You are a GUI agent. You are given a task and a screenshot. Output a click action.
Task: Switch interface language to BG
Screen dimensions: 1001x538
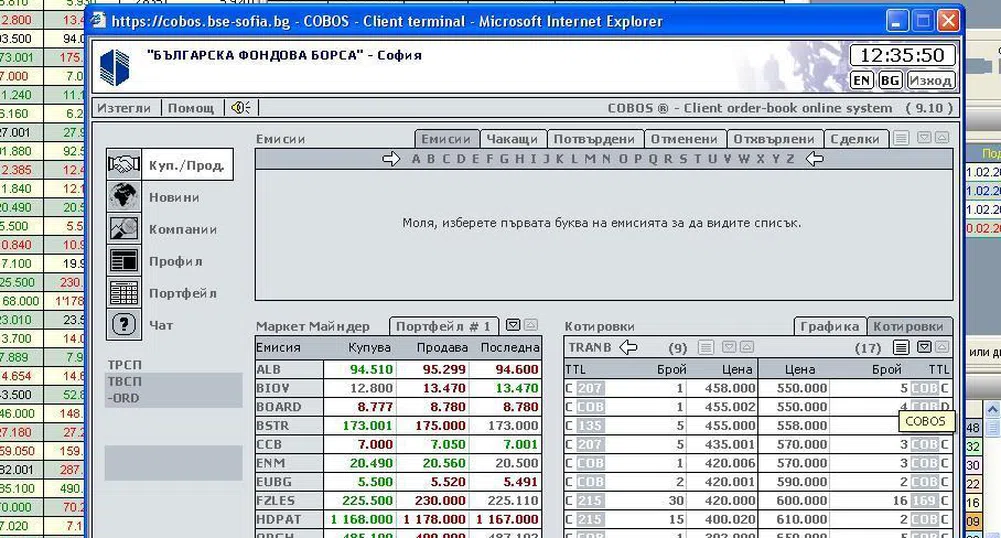coord(889,81)
